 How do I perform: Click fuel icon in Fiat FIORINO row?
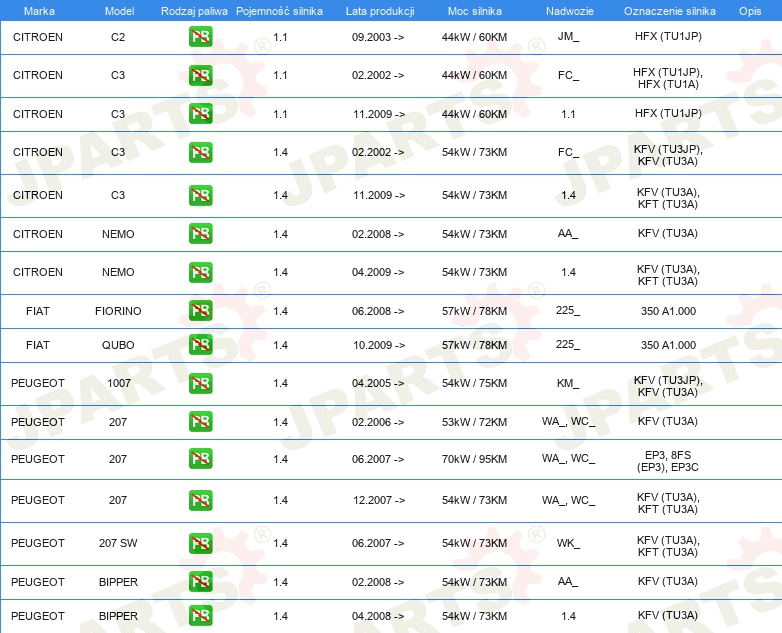[x=200, y=310]
